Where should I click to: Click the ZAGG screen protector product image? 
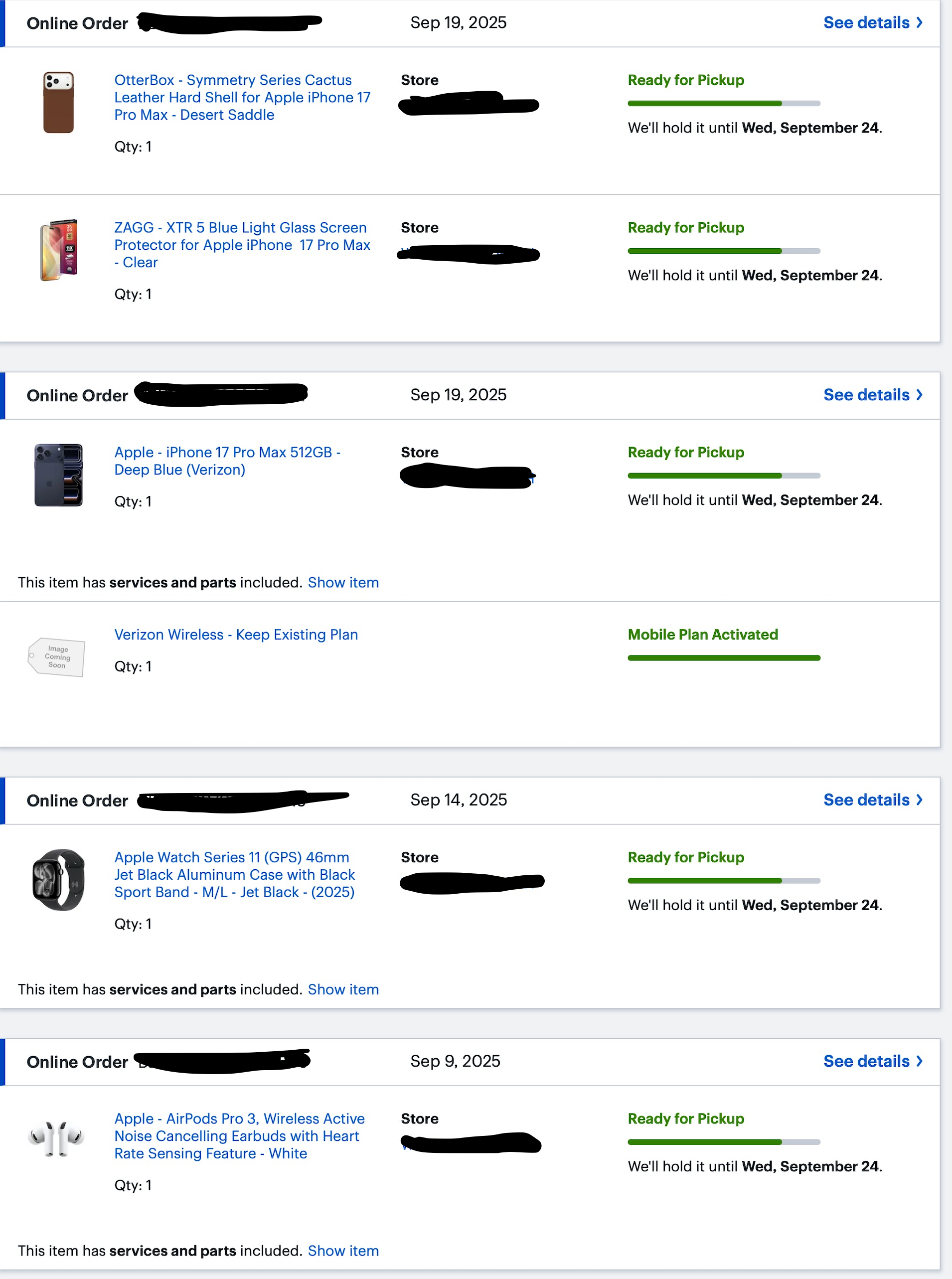[x=58, y=249]
